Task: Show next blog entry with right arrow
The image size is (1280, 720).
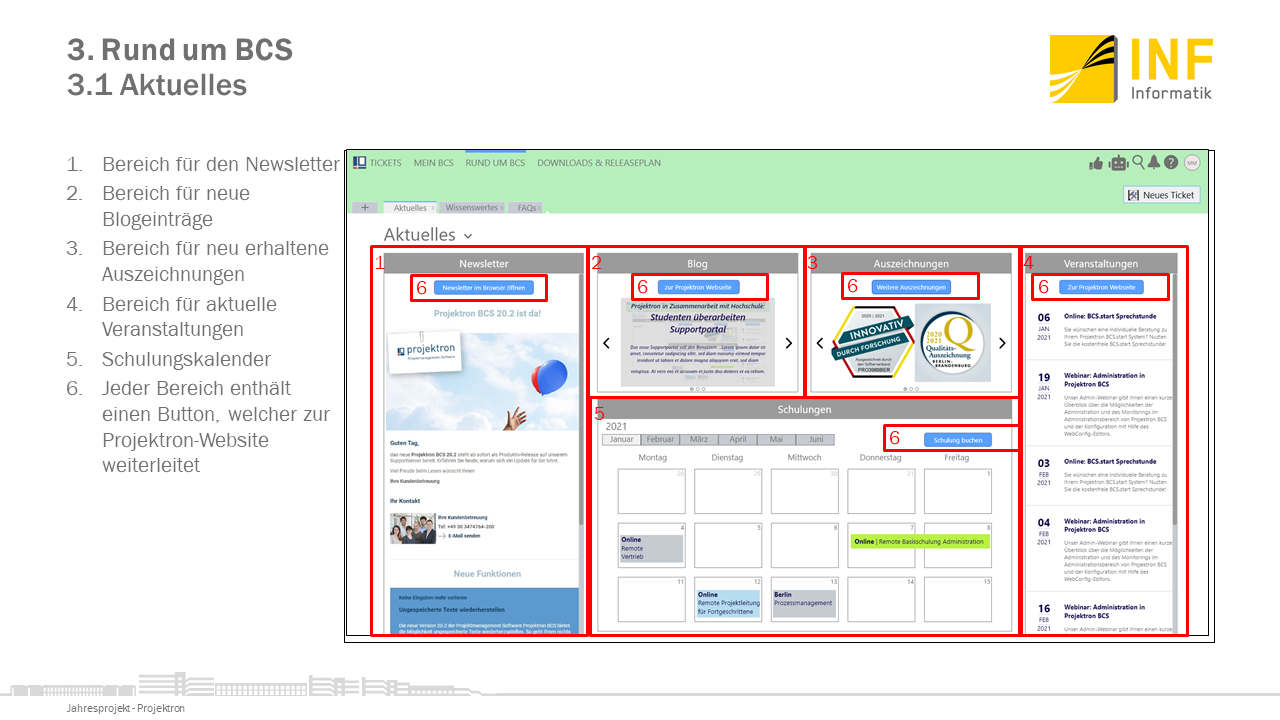Action: click(x=788, y=343)
